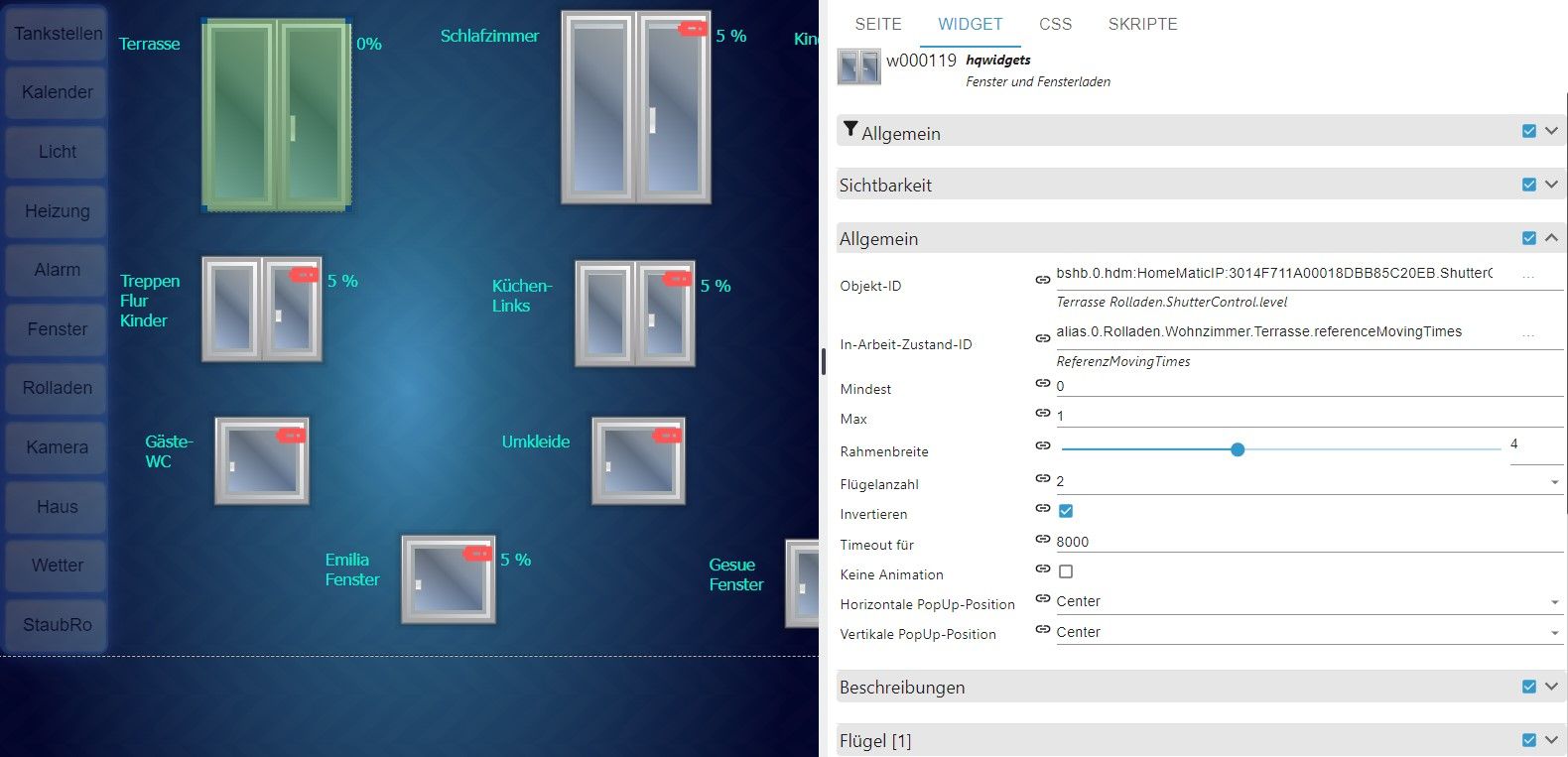Click the Schlafzimmer window widget

coord(635,107)
